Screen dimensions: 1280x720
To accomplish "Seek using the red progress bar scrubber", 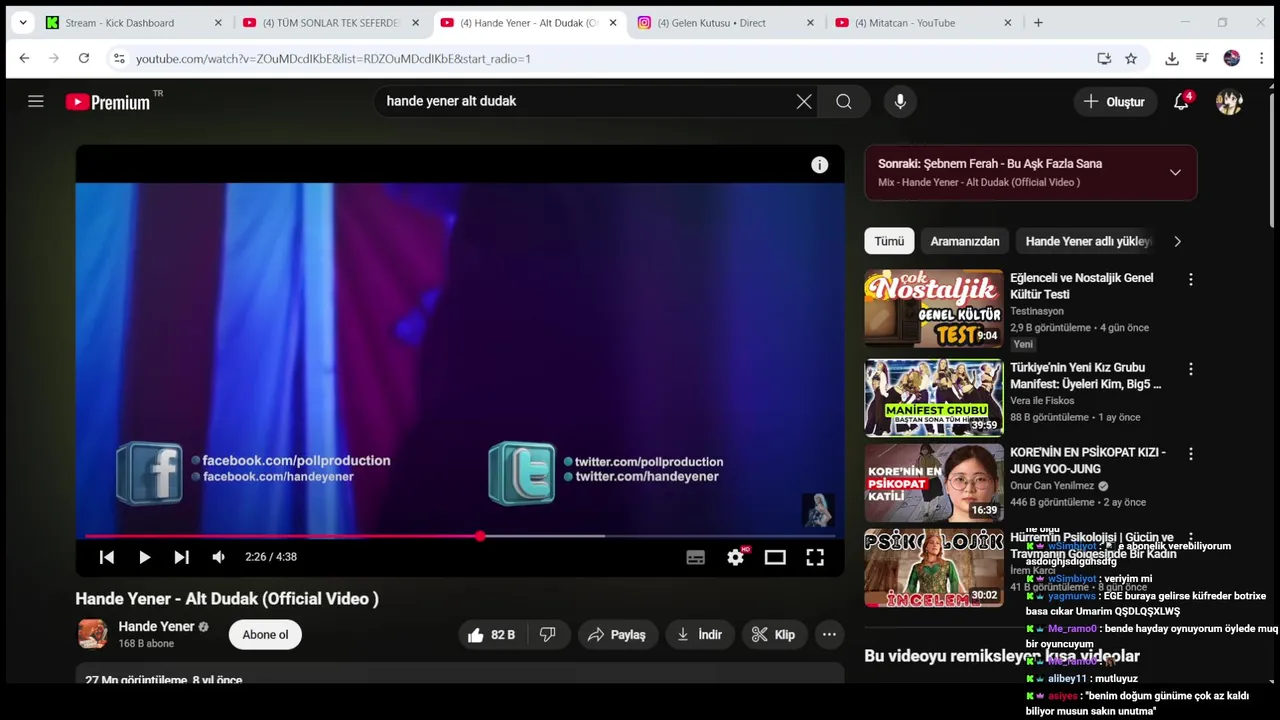I will click(480, 537).
